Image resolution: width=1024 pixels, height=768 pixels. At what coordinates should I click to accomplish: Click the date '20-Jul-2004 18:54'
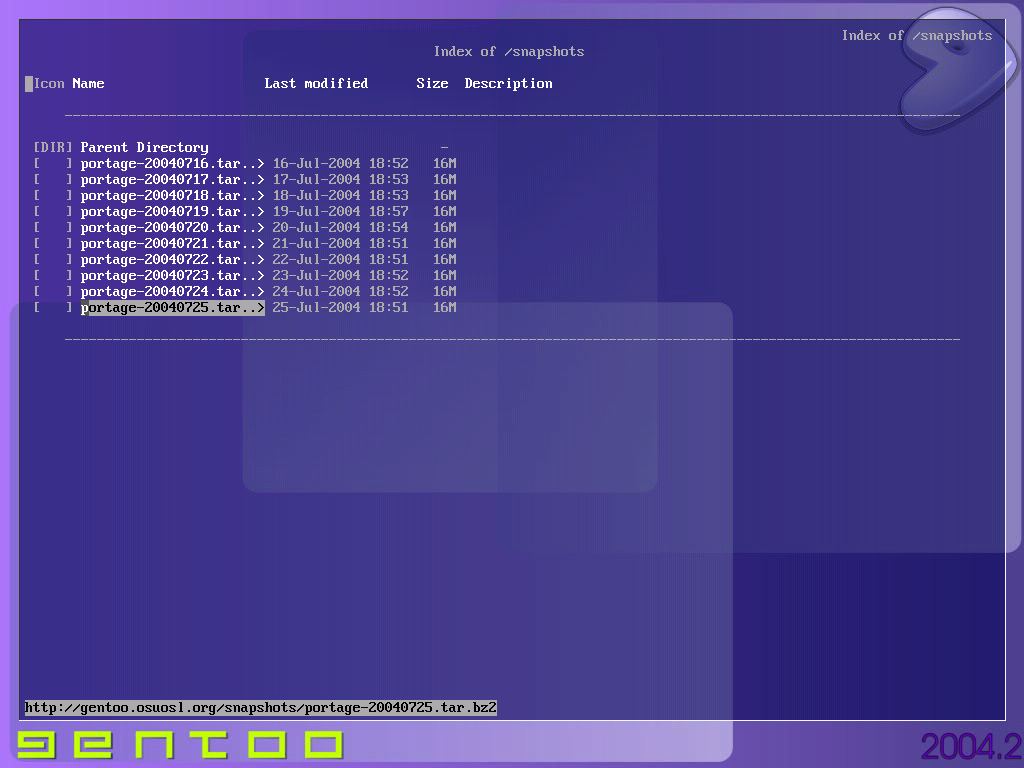(x=340, y=227)
